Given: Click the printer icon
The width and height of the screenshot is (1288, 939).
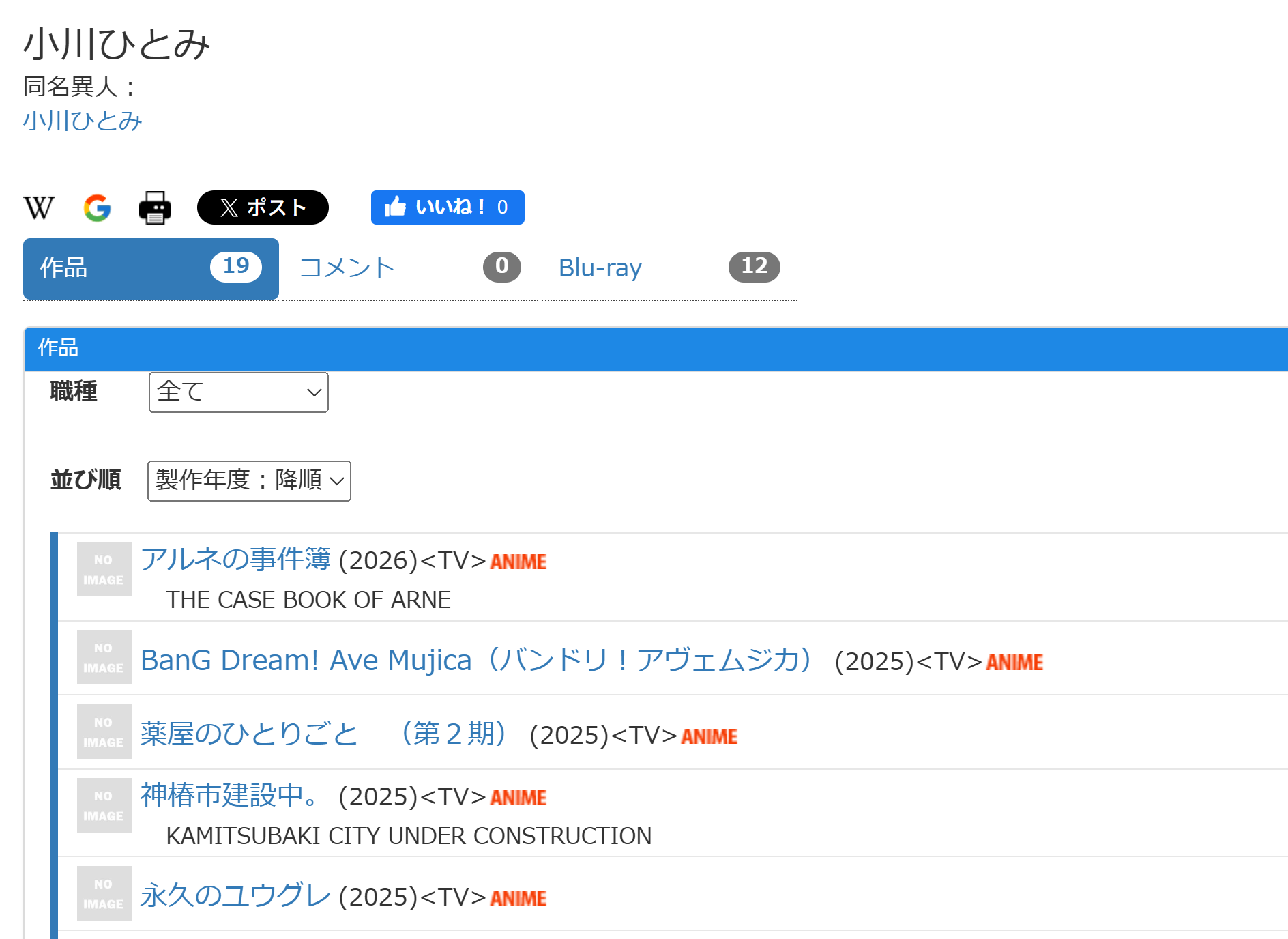Looking at the screenshot, I should pos(155,207).
